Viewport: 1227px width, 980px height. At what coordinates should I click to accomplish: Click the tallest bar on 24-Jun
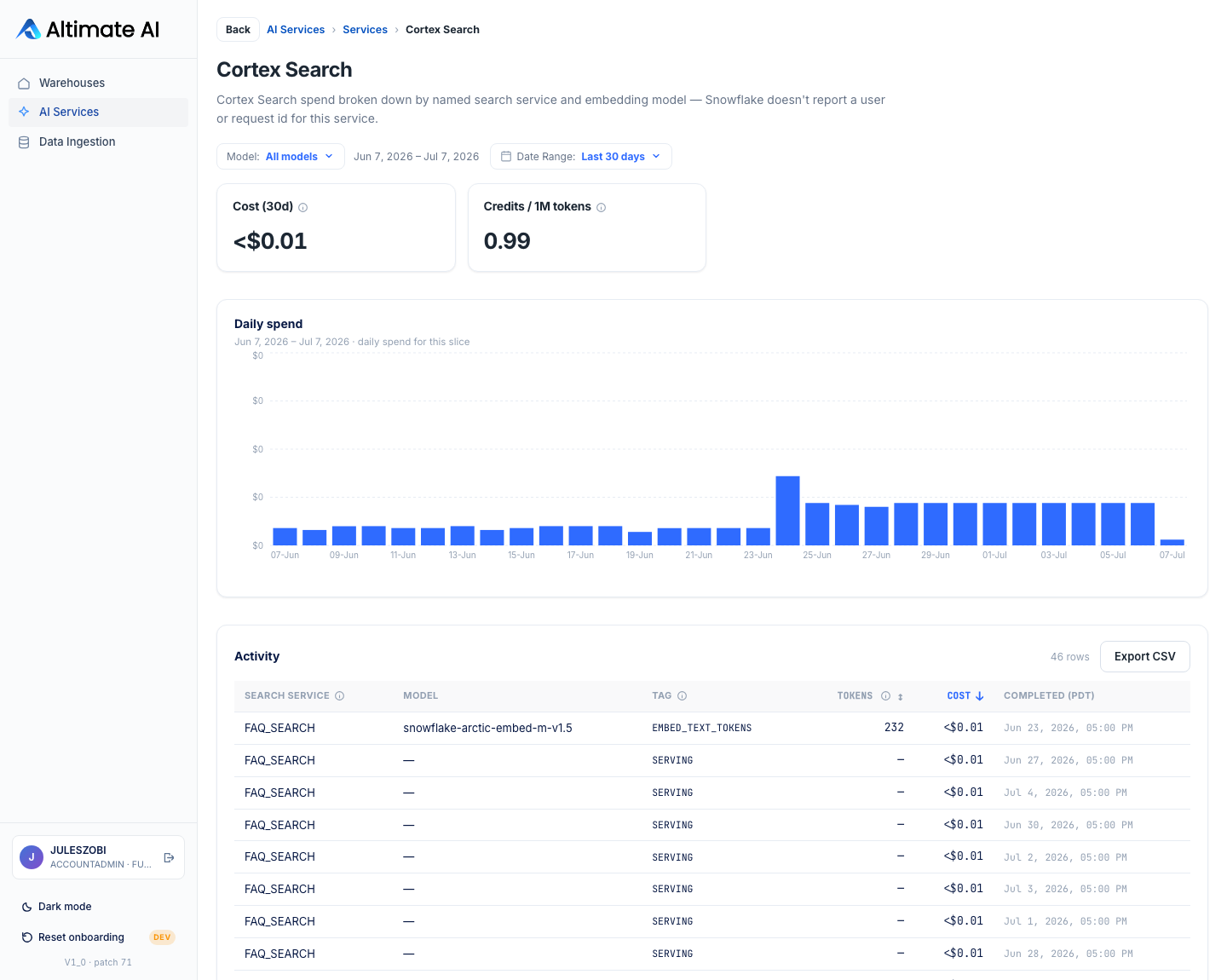787,510
